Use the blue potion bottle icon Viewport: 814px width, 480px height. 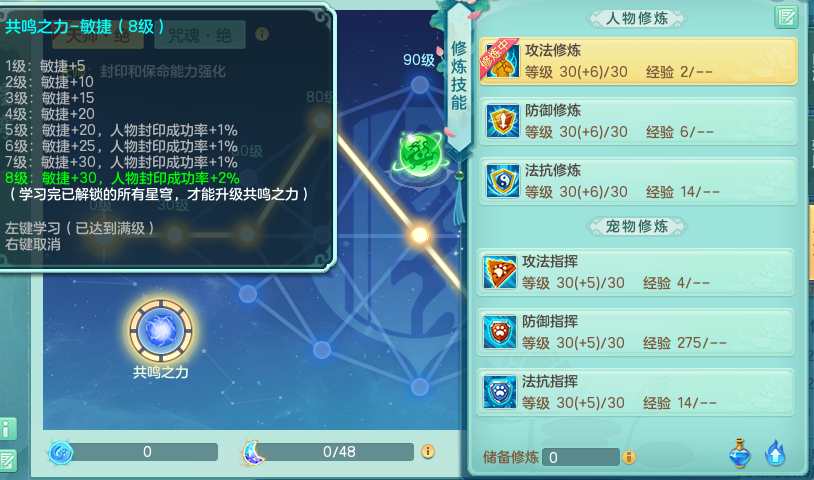(x=739, y=454)
